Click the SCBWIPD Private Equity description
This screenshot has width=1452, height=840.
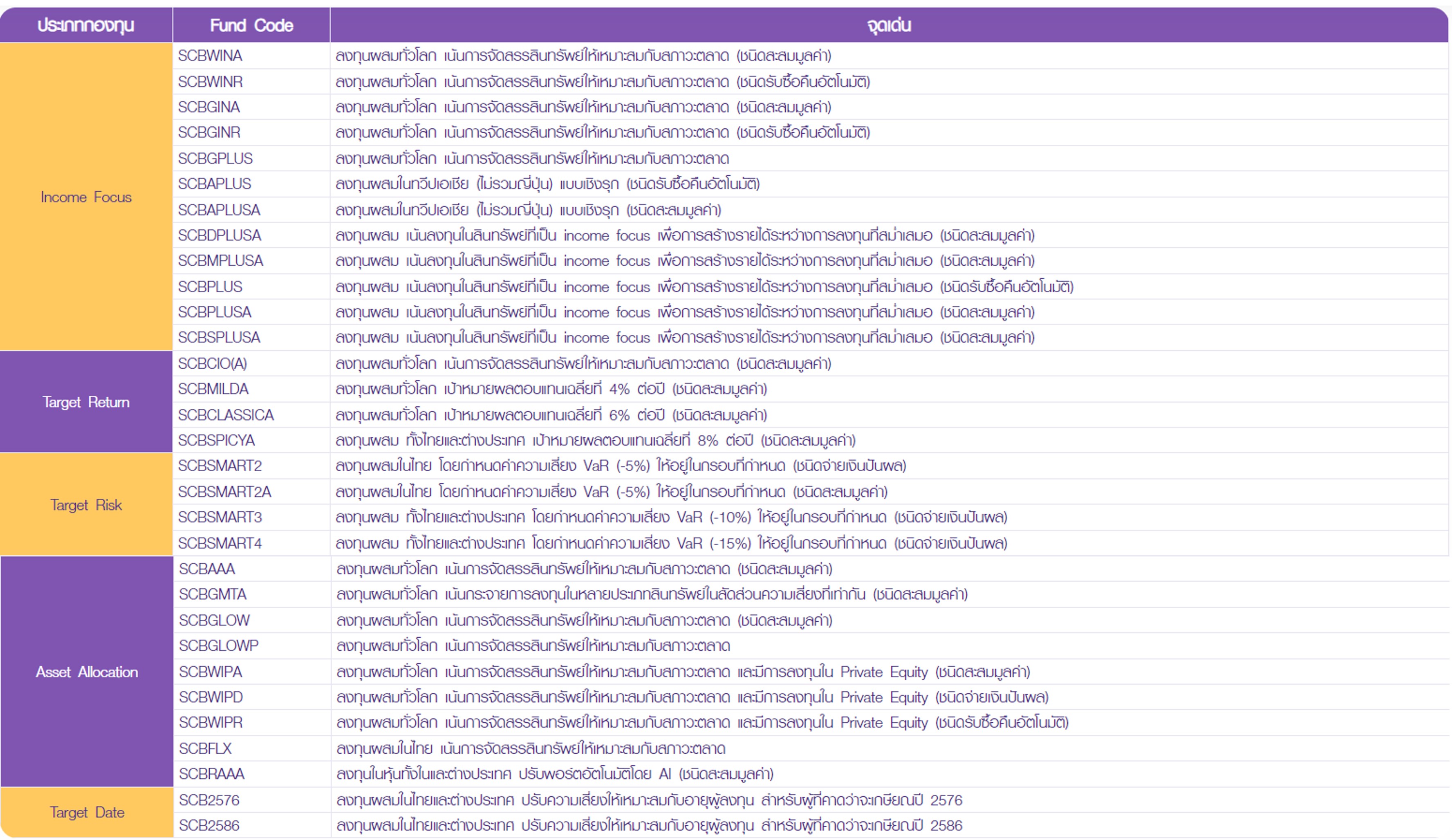tap(692, 697)
